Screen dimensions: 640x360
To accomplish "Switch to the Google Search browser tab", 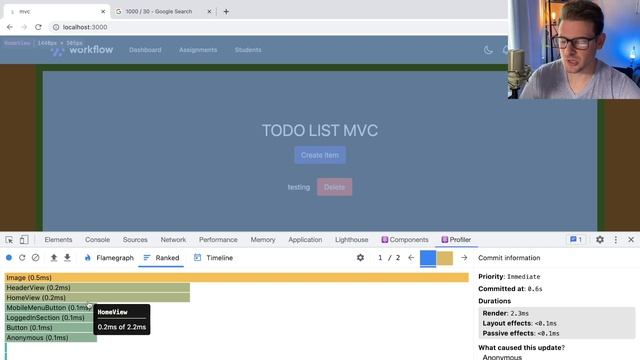I will click(x=158, y=11).
